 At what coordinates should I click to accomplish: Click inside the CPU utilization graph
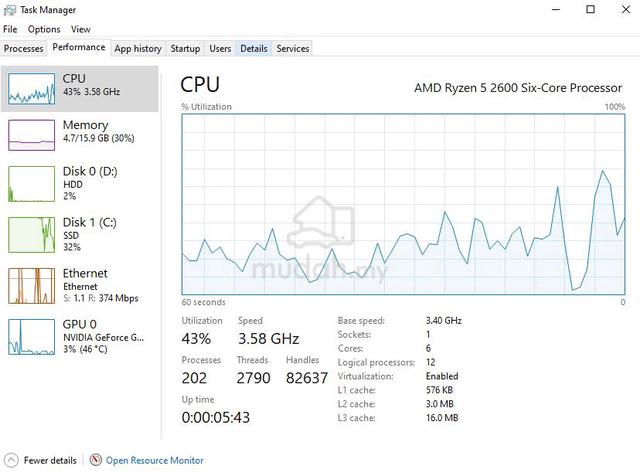point(403,204)
